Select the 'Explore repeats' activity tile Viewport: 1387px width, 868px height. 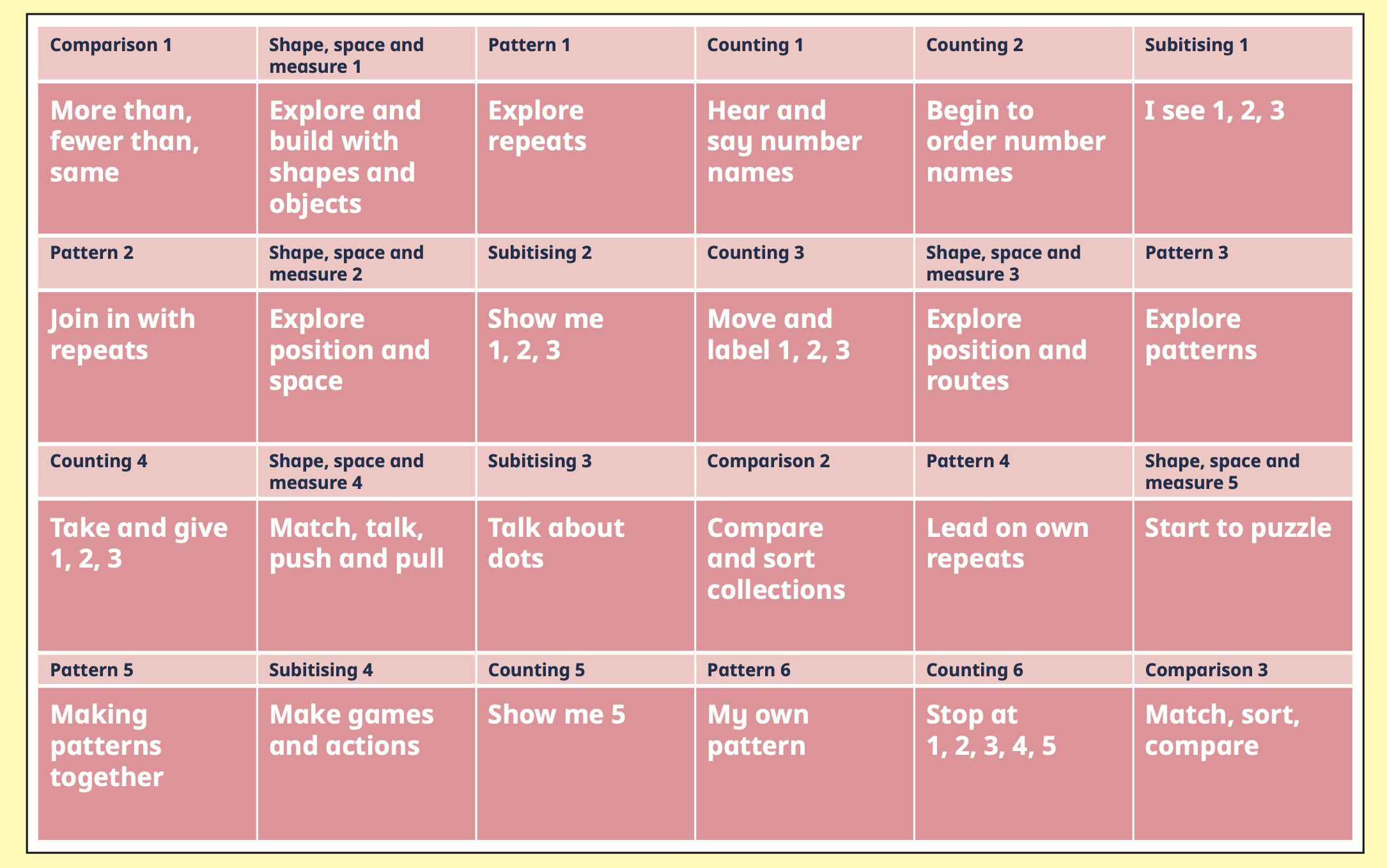click(585, 157)
